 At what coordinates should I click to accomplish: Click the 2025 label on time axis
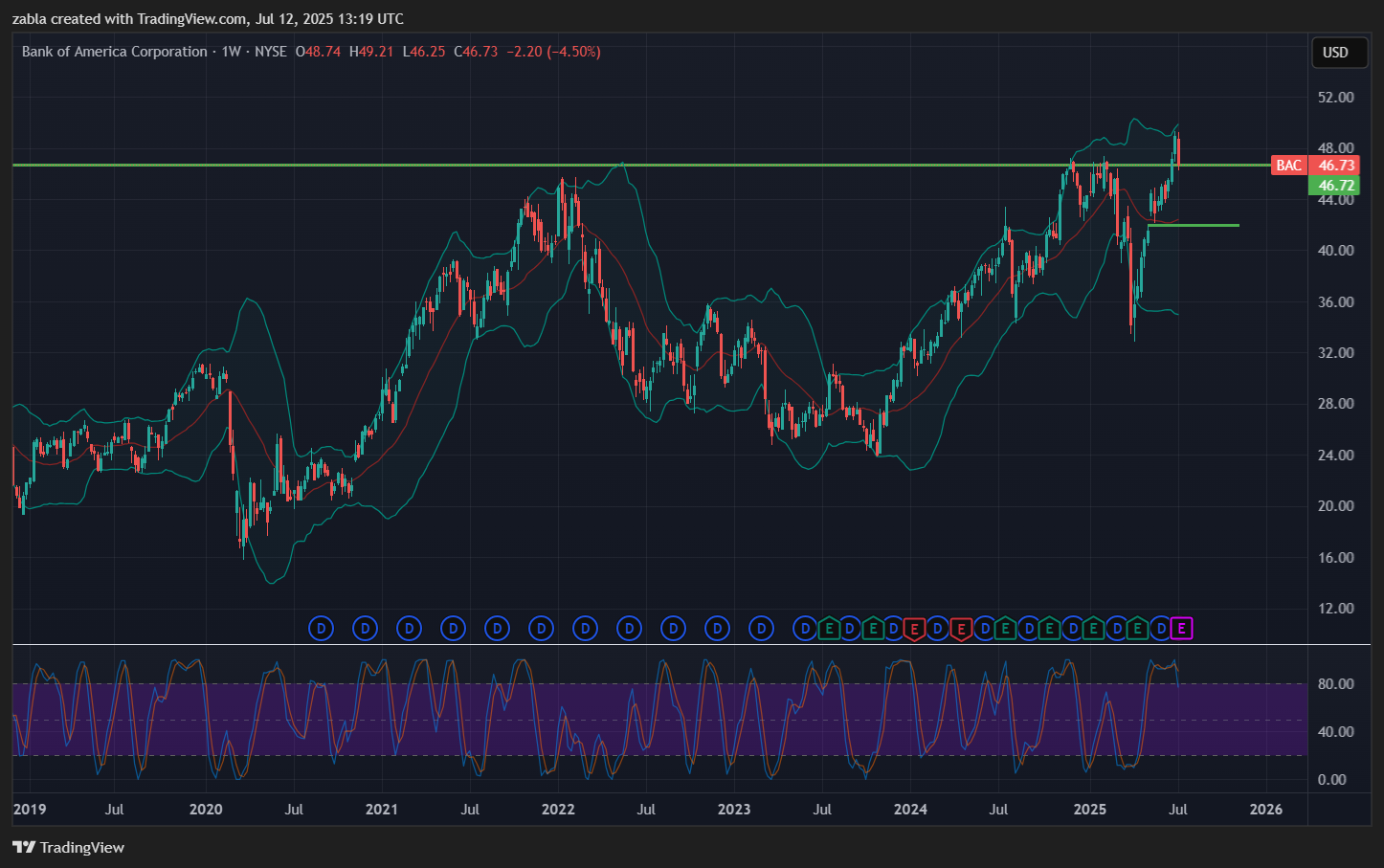[x=1089, y=810]
